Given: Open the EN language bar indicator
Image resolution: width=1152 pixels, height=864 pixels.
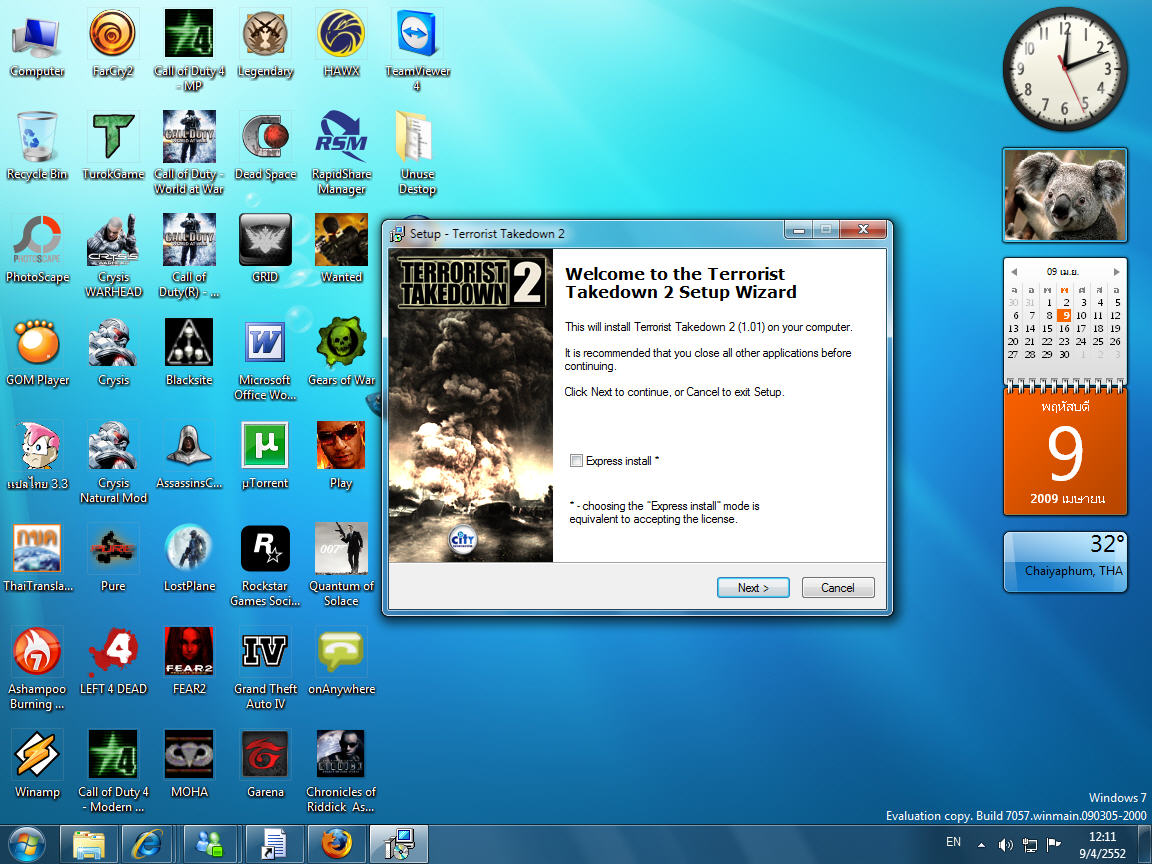Looking at the screenshot, I should (954, 842).
